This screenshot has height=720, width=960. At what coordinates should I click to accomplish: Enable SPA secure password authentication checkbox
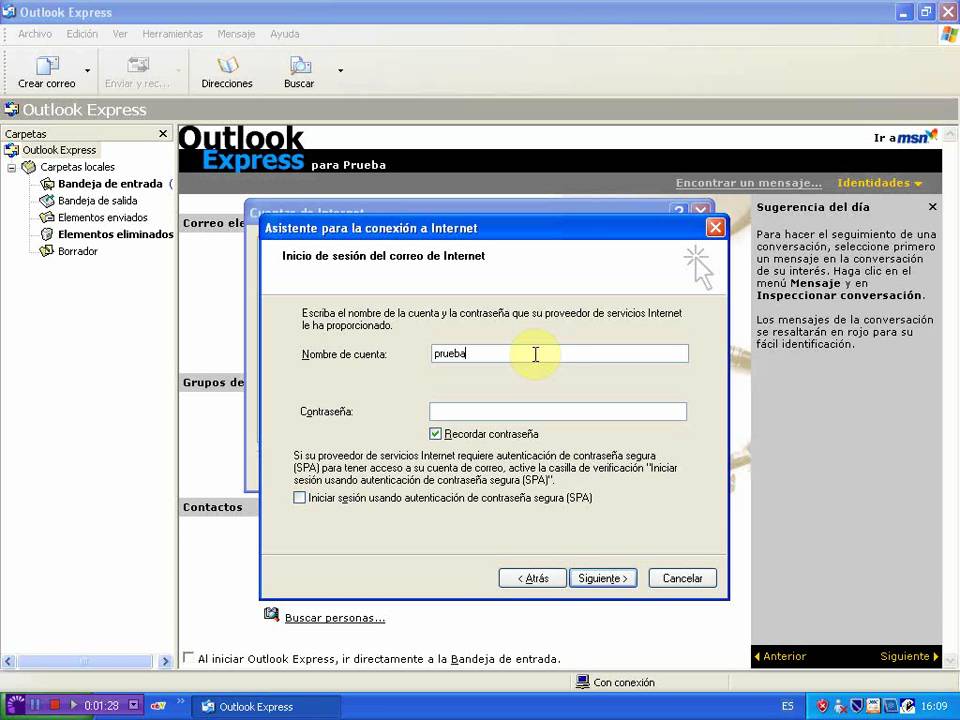(x=299, y=498)
